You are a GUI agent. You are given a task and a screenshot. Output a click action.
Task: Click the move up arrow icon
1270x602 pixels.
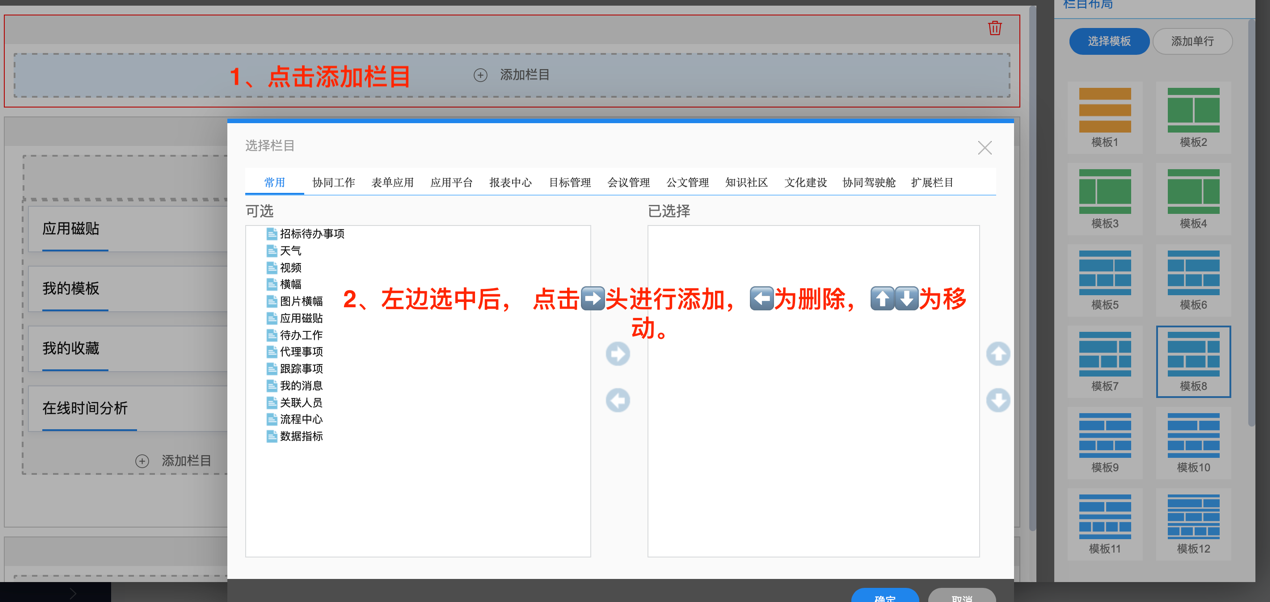pos(998,354)
